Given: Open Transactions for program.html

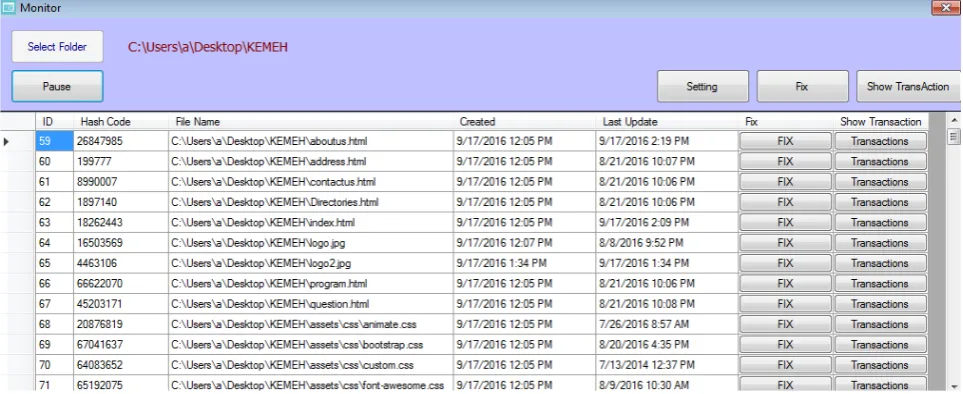Looking at the screenshot, I should click(x=880, y=284).
